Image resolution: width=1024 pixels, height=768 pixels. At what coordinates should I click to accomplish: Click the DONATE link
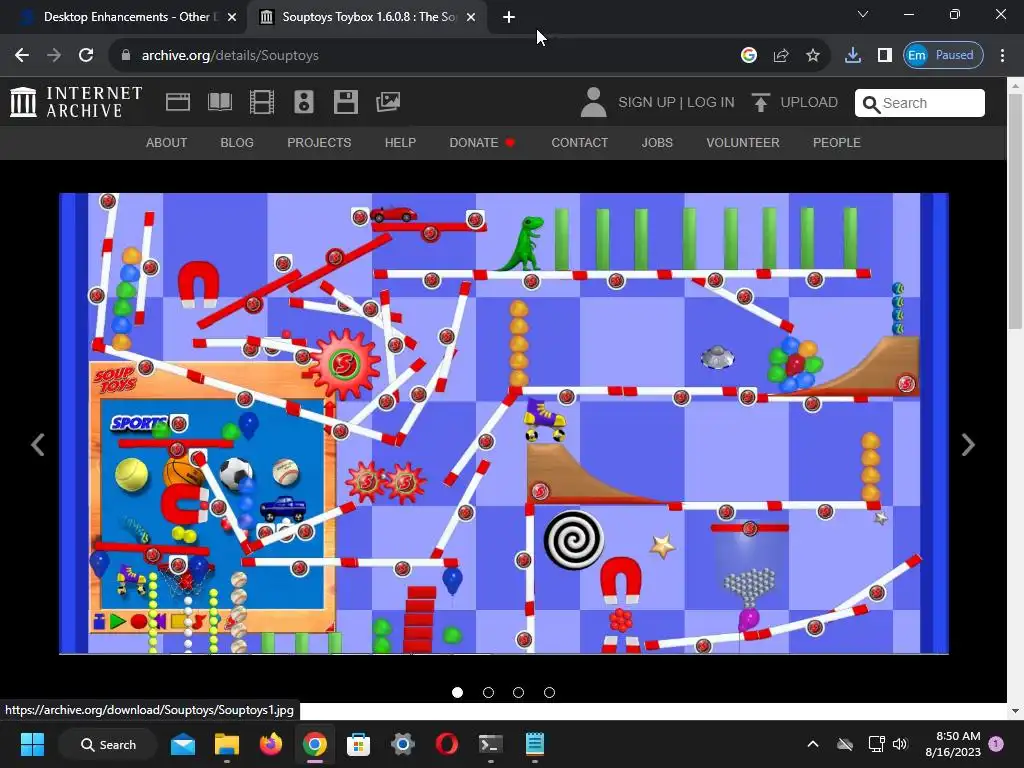pos(482,142)
